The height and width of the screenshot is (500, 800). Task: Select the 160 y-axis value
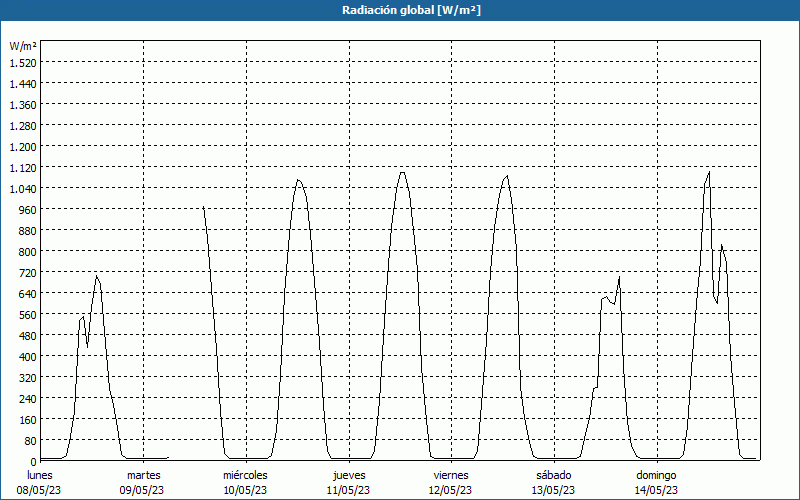tap(28, 420)
